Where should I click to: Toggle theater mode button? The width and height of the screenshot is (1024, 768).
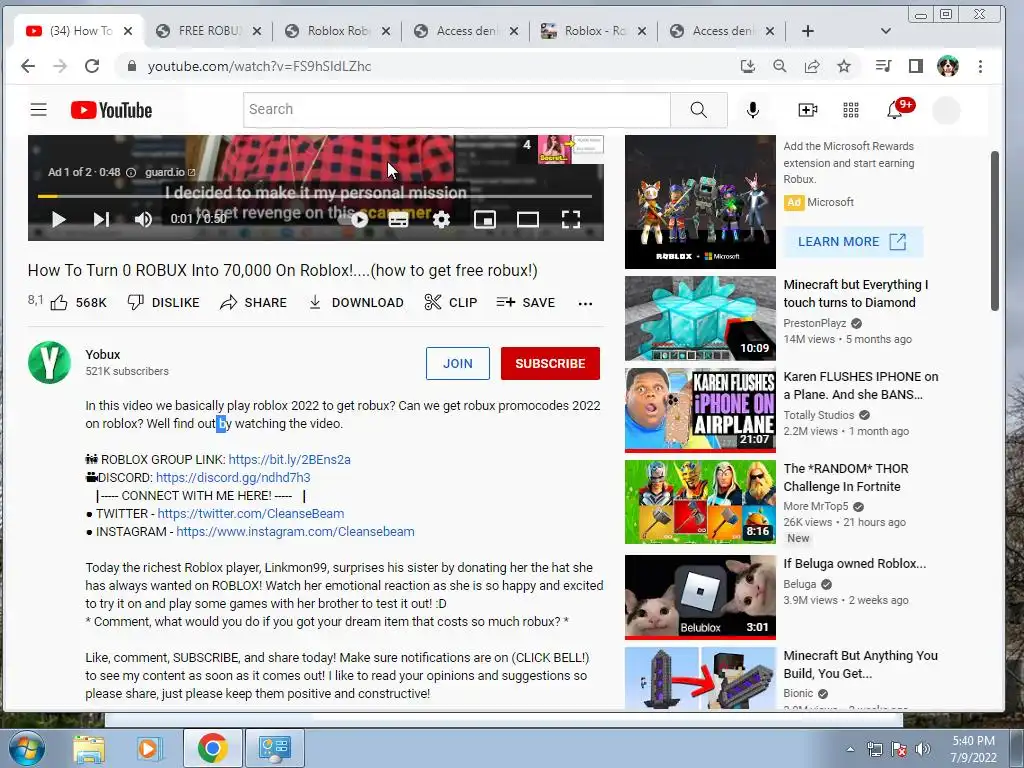click(528, 220)
